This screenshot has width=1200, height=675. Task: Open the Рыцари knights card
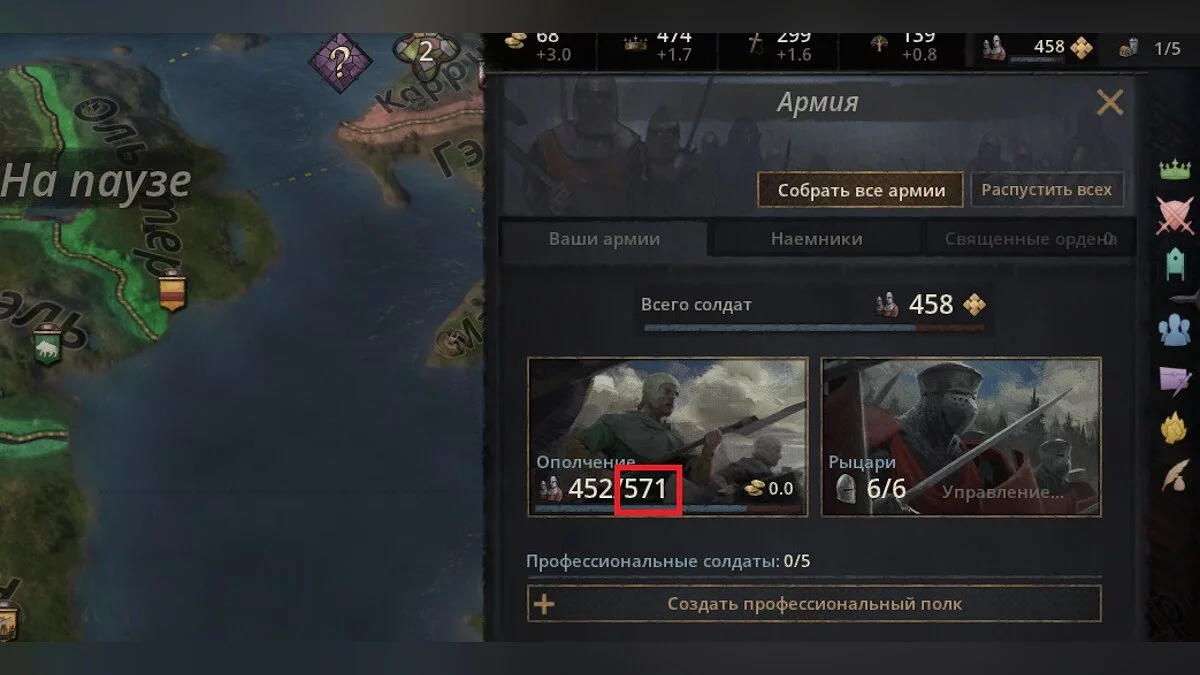point(961,437)
